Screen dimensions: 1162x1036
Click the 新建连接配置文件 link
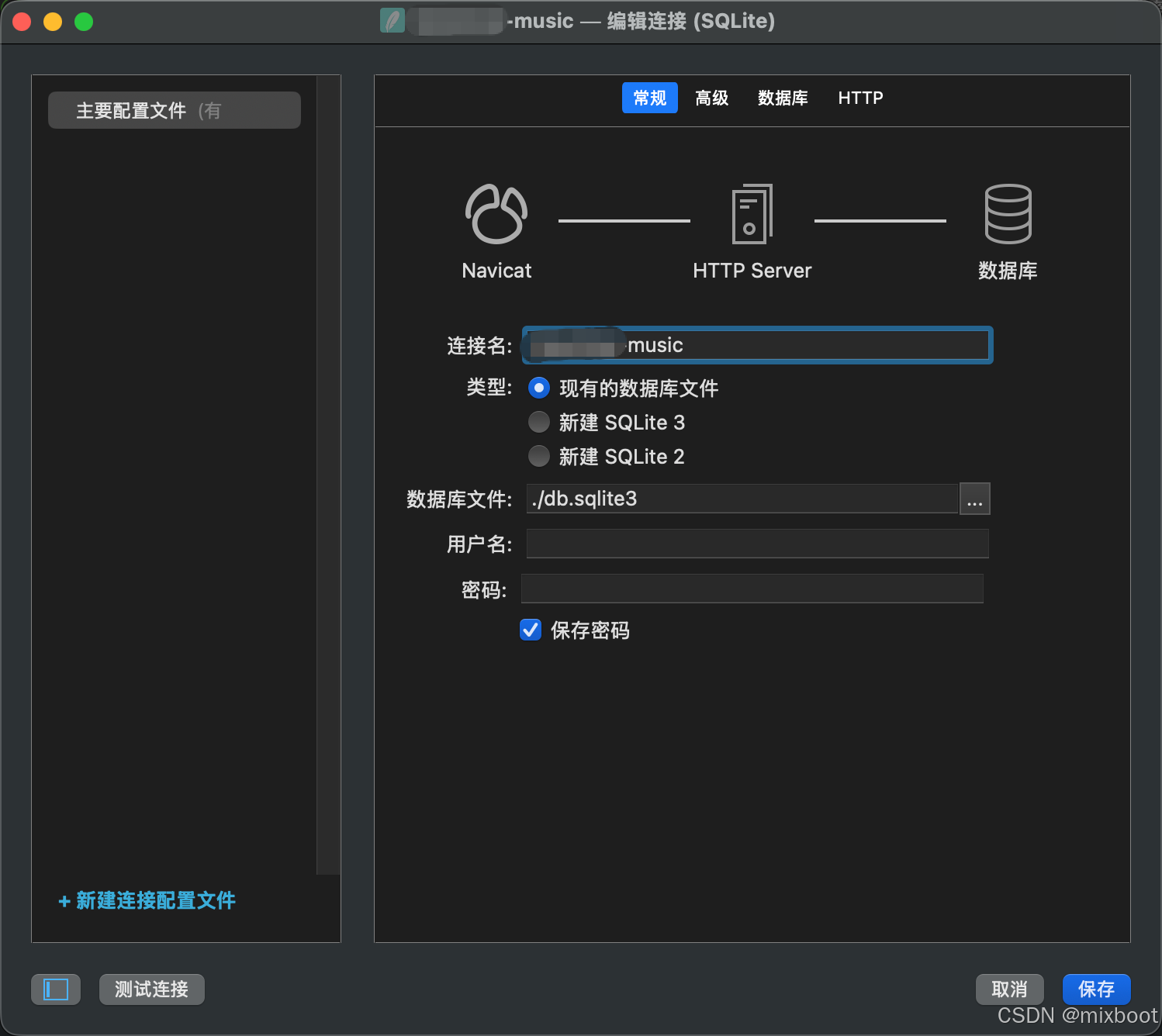(147, 900)
